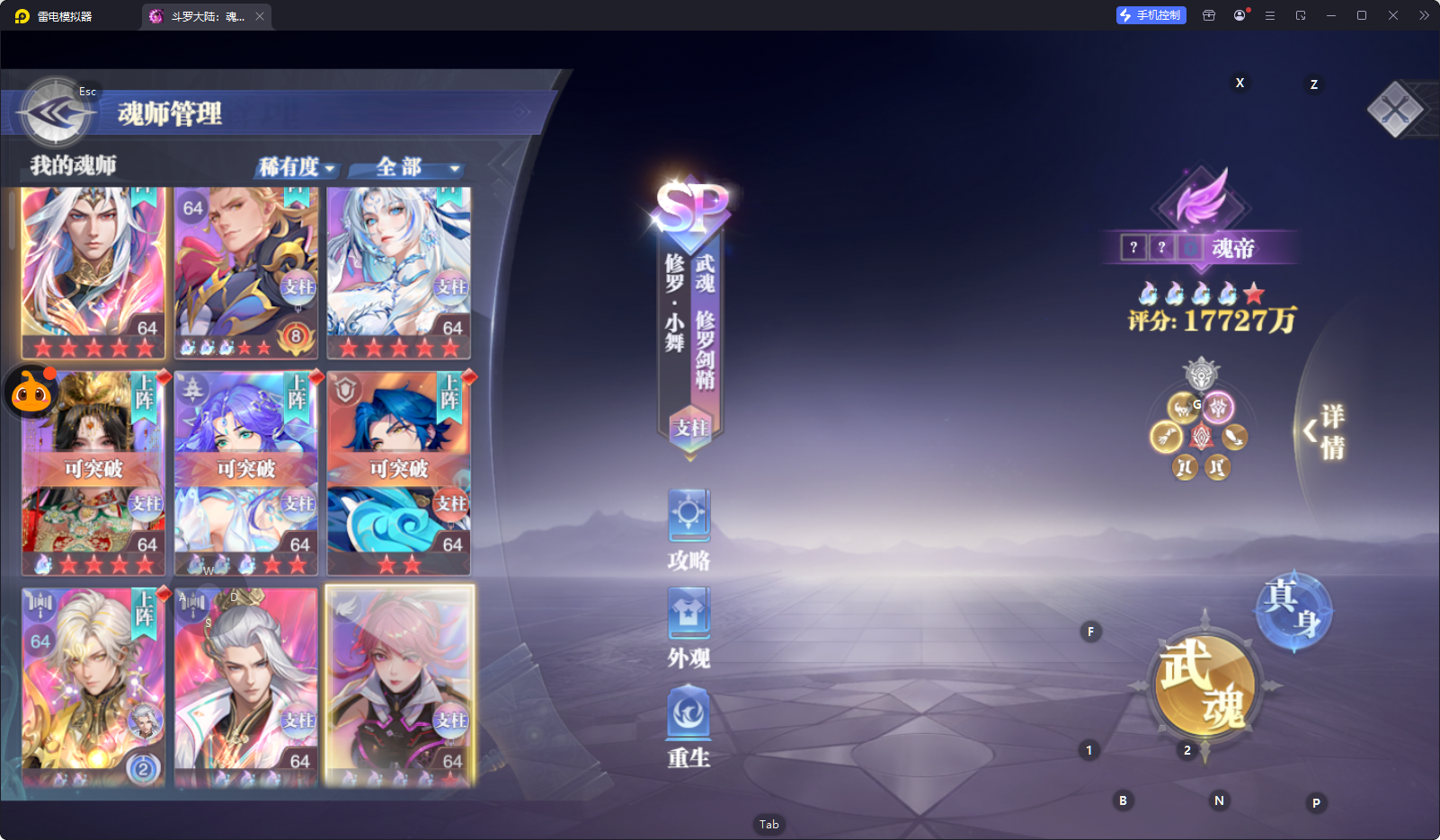Close the panel with the diamond X button

1395,110
